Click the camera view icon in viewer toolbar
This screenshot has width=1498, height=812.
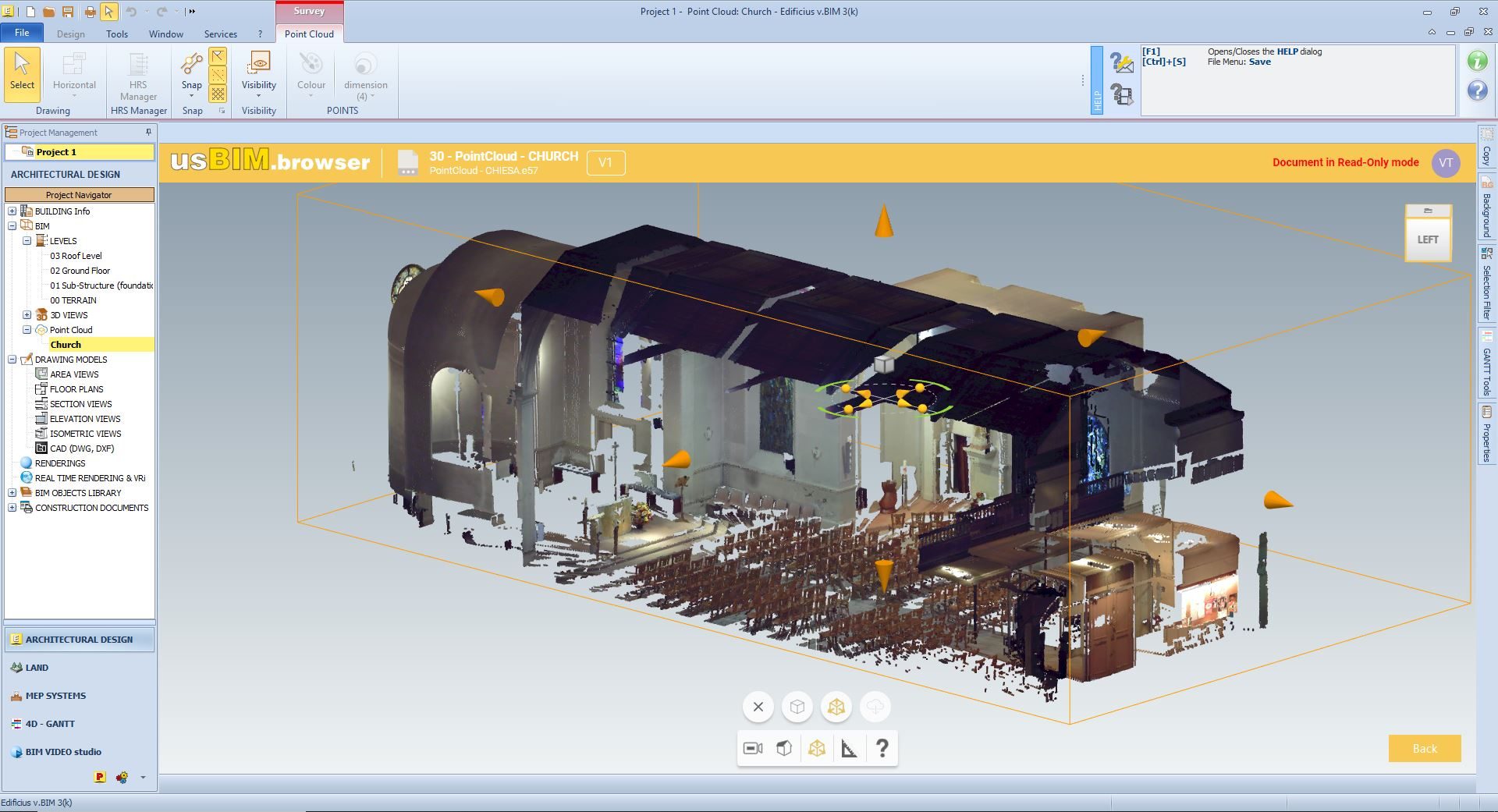753,749
